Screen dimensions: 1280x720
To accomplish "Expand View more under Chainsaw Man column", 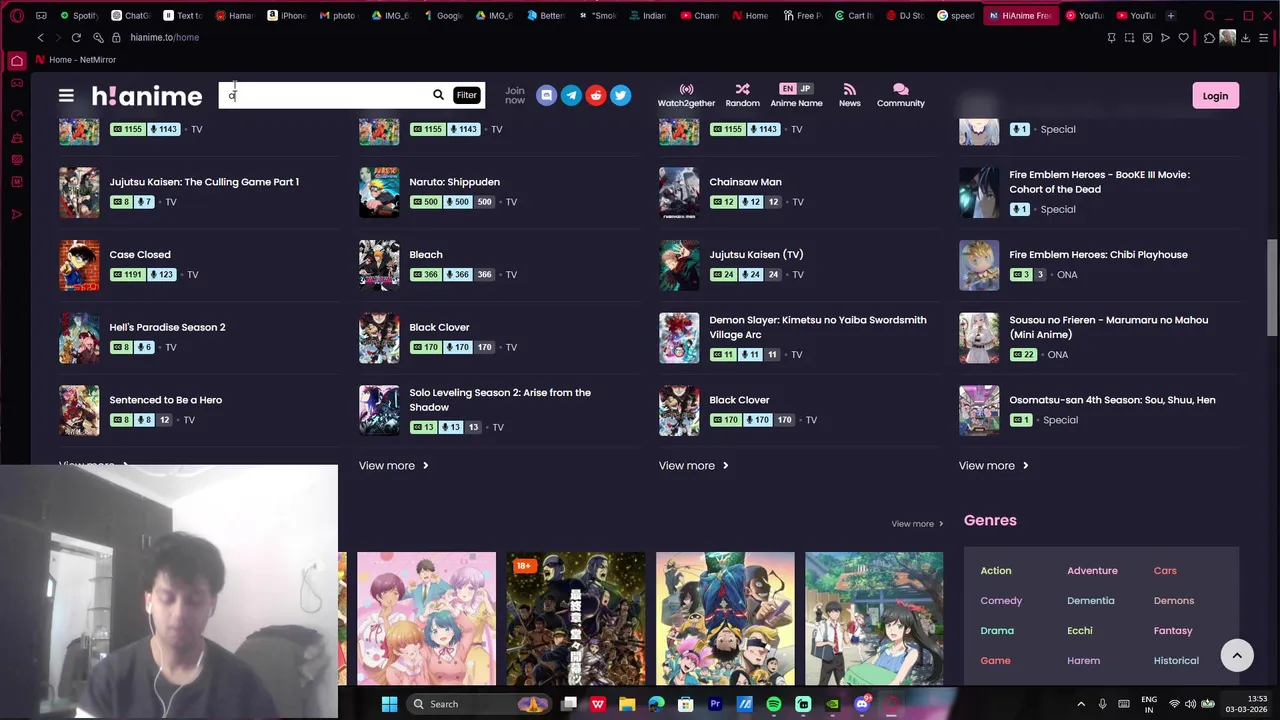I will pos(693,466).
